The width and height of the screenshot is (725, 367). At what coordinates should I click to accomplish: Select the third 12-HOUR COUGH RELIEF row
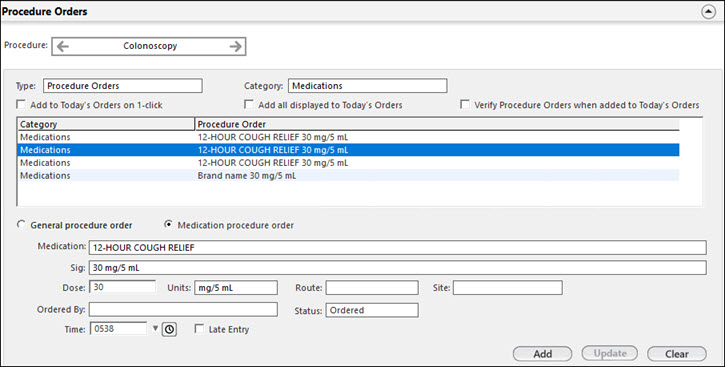pyautogui.click(x=348, y=163)
